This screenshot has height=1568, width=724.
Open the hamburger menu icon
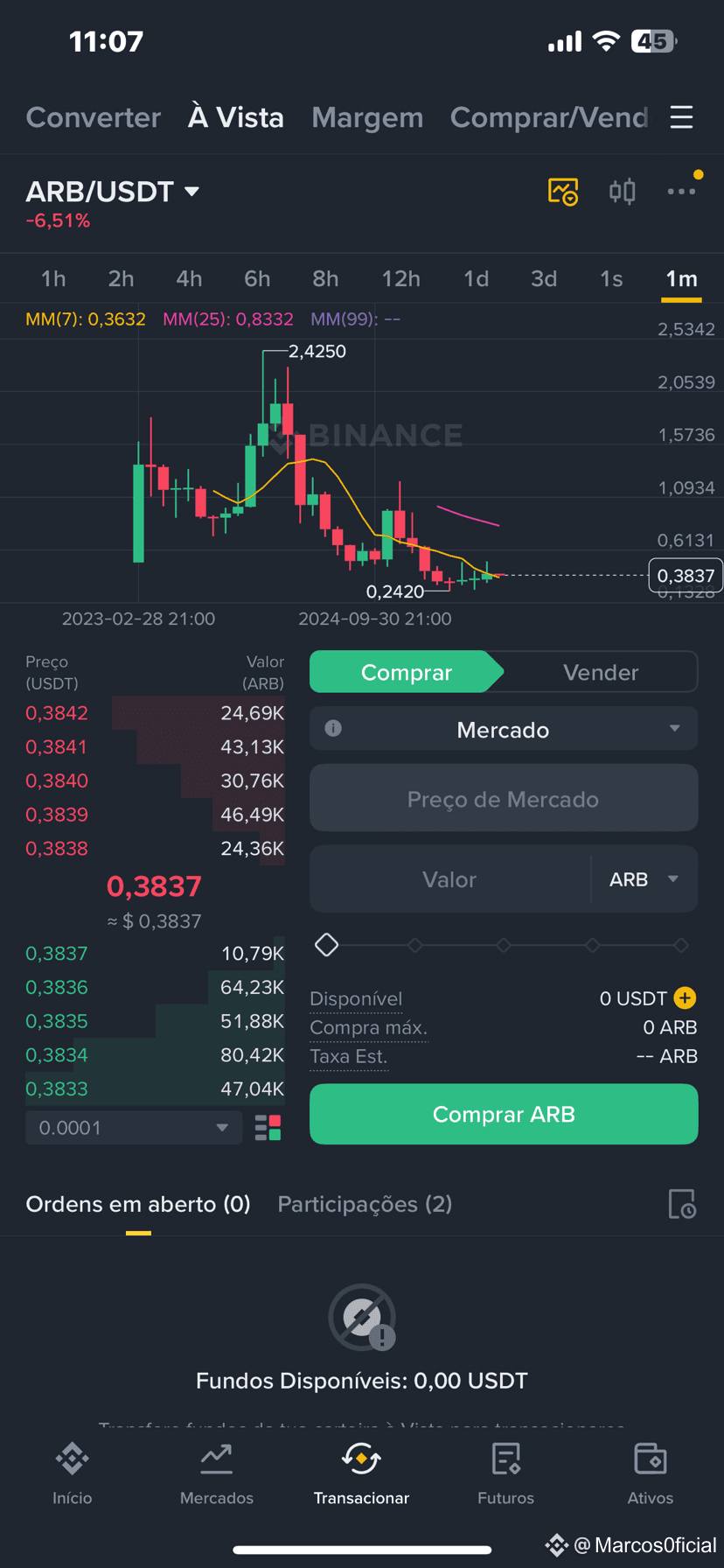click(681, 117)
